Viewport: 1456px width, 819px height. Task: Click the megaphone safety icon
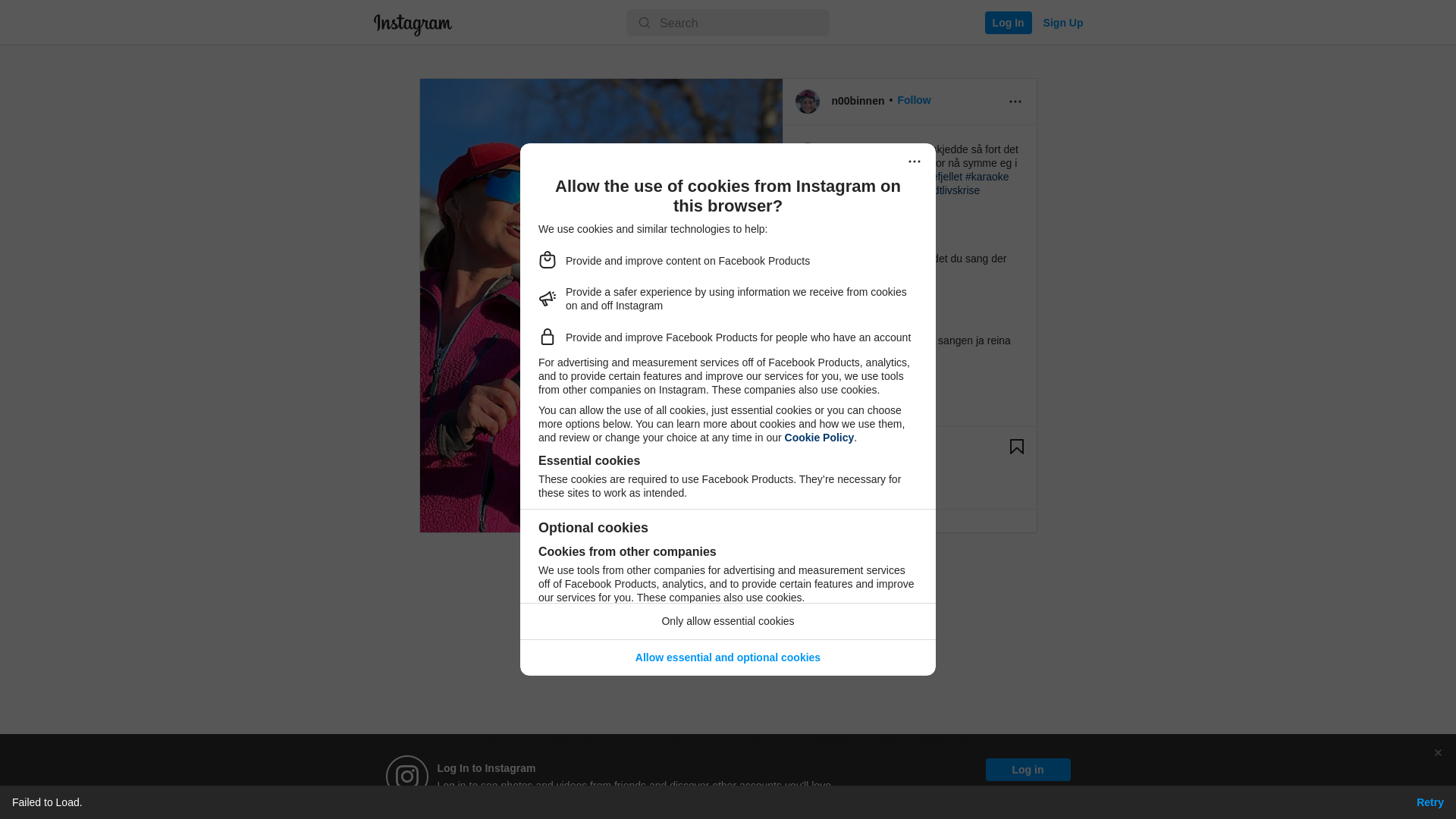point(548,299)
